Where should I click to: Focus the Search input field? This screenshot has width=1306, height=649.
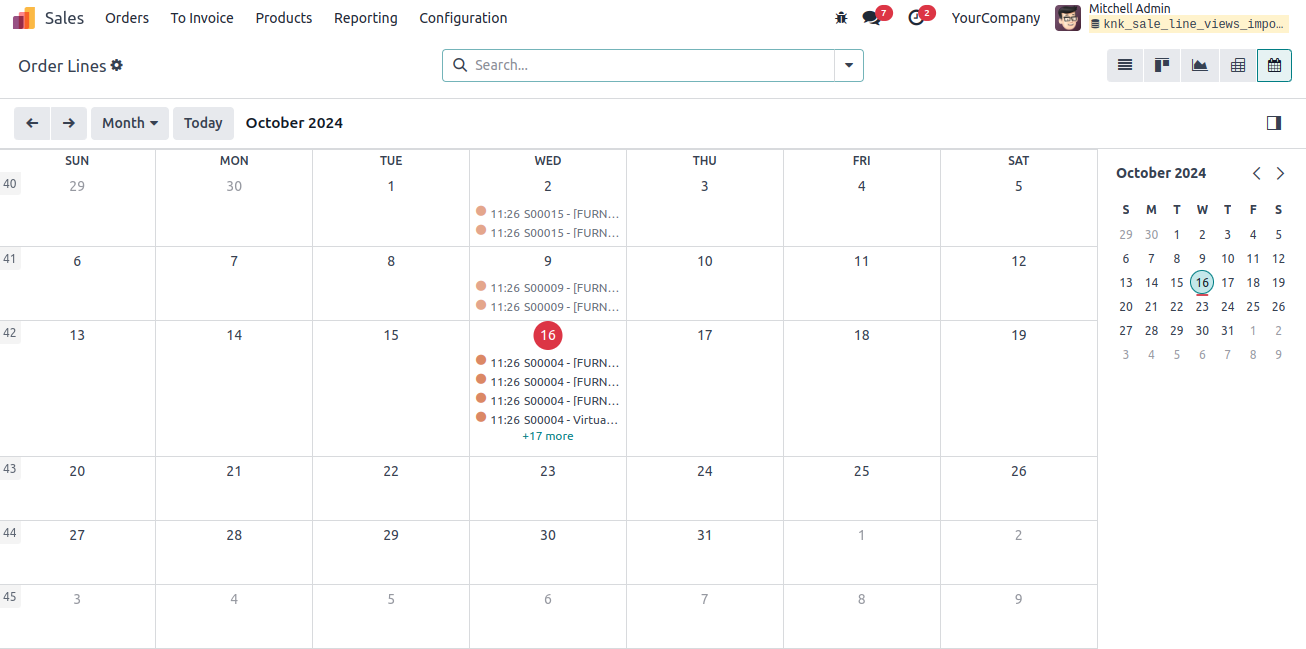tap(651, 65)
